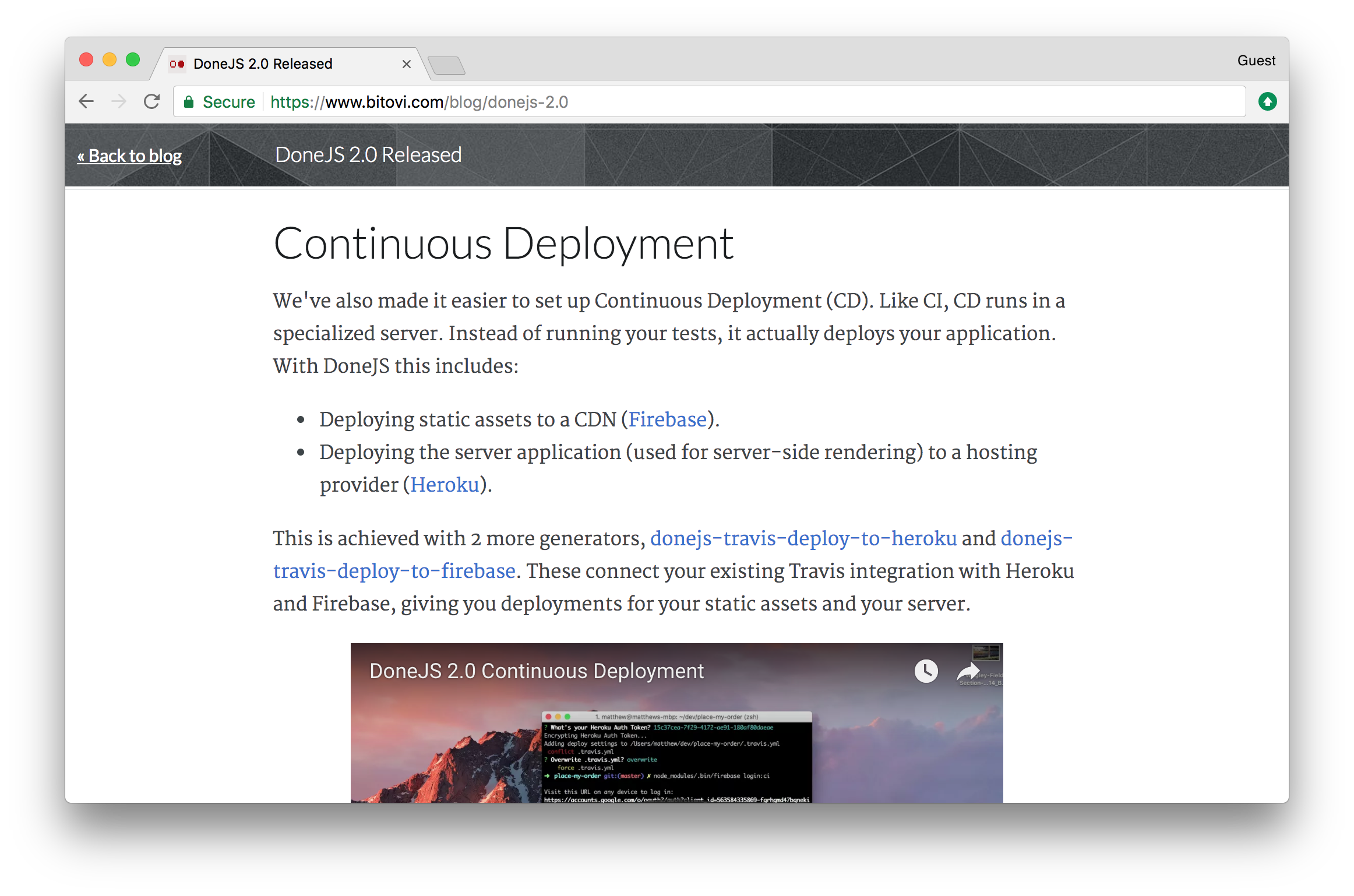
Task: Open the green up-arrow extension icon
Action: (1267, 101)
